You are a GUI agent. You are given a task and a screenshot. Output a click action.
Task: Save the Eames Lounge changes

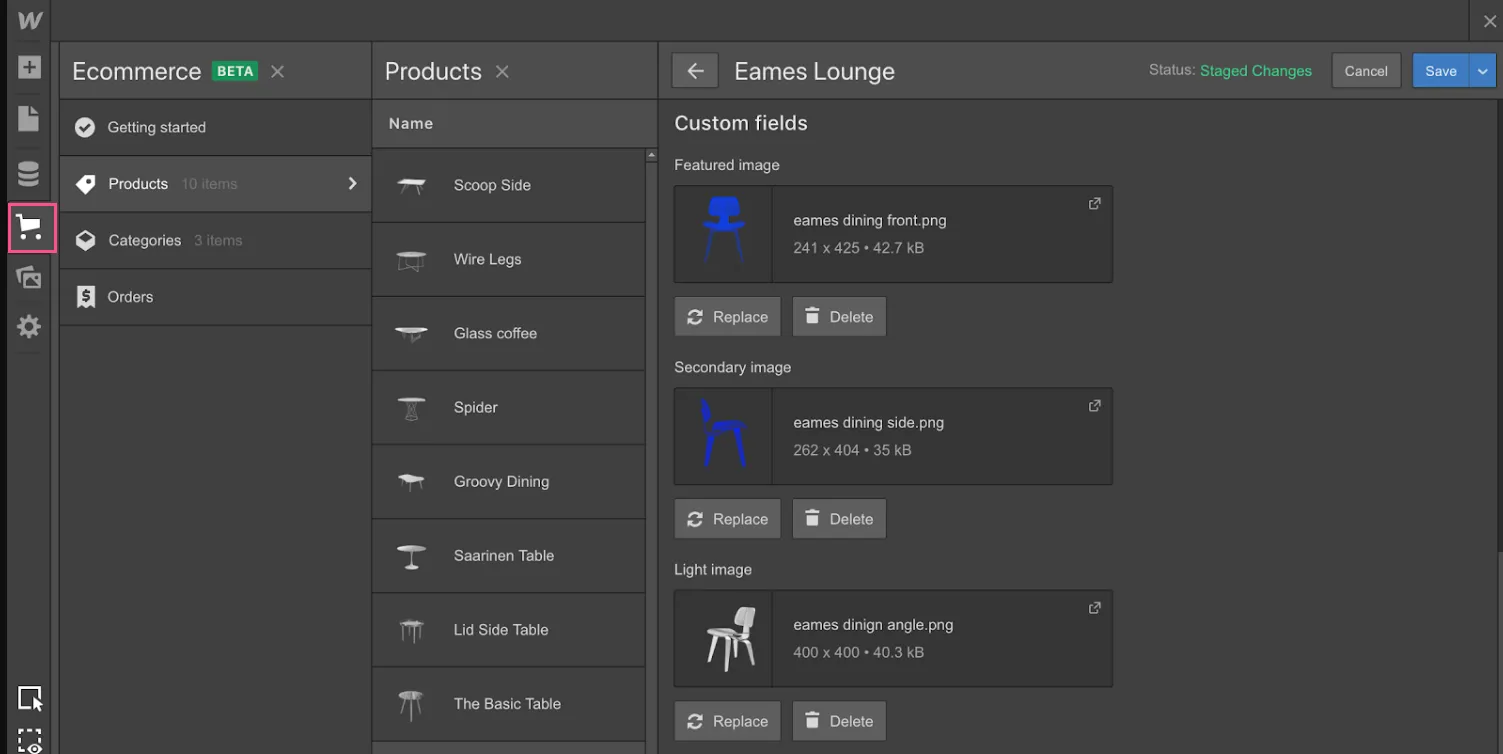click(1440, 71)
